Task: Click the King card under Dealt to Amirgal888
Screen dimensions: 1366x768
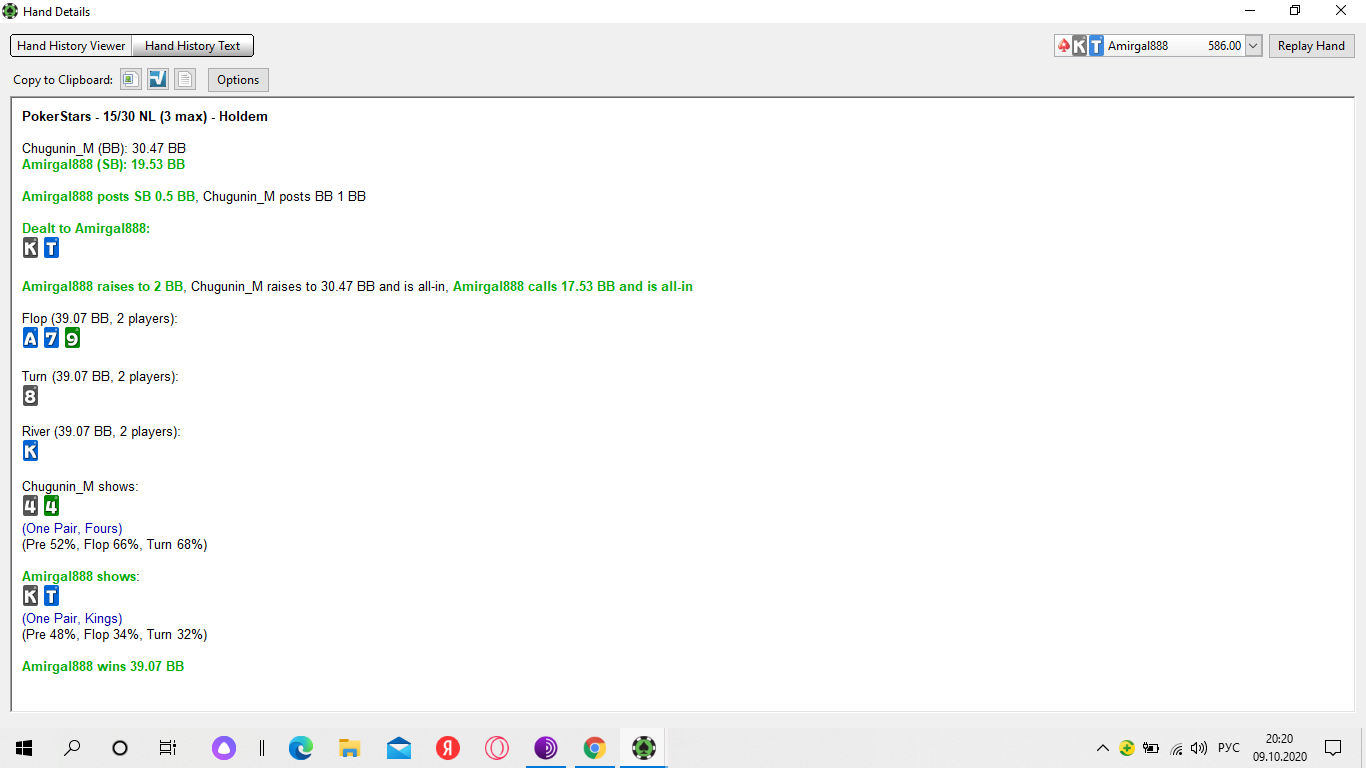Action: coord(30,247)
